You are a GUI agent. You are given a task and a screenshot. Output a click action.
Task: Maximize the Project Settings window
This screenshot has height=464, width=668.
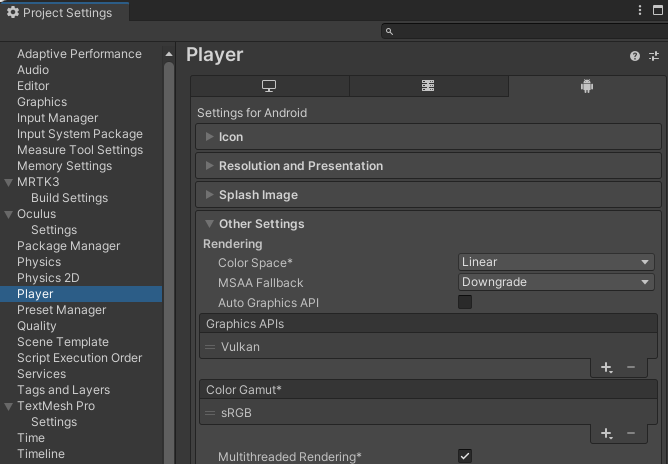658,10
